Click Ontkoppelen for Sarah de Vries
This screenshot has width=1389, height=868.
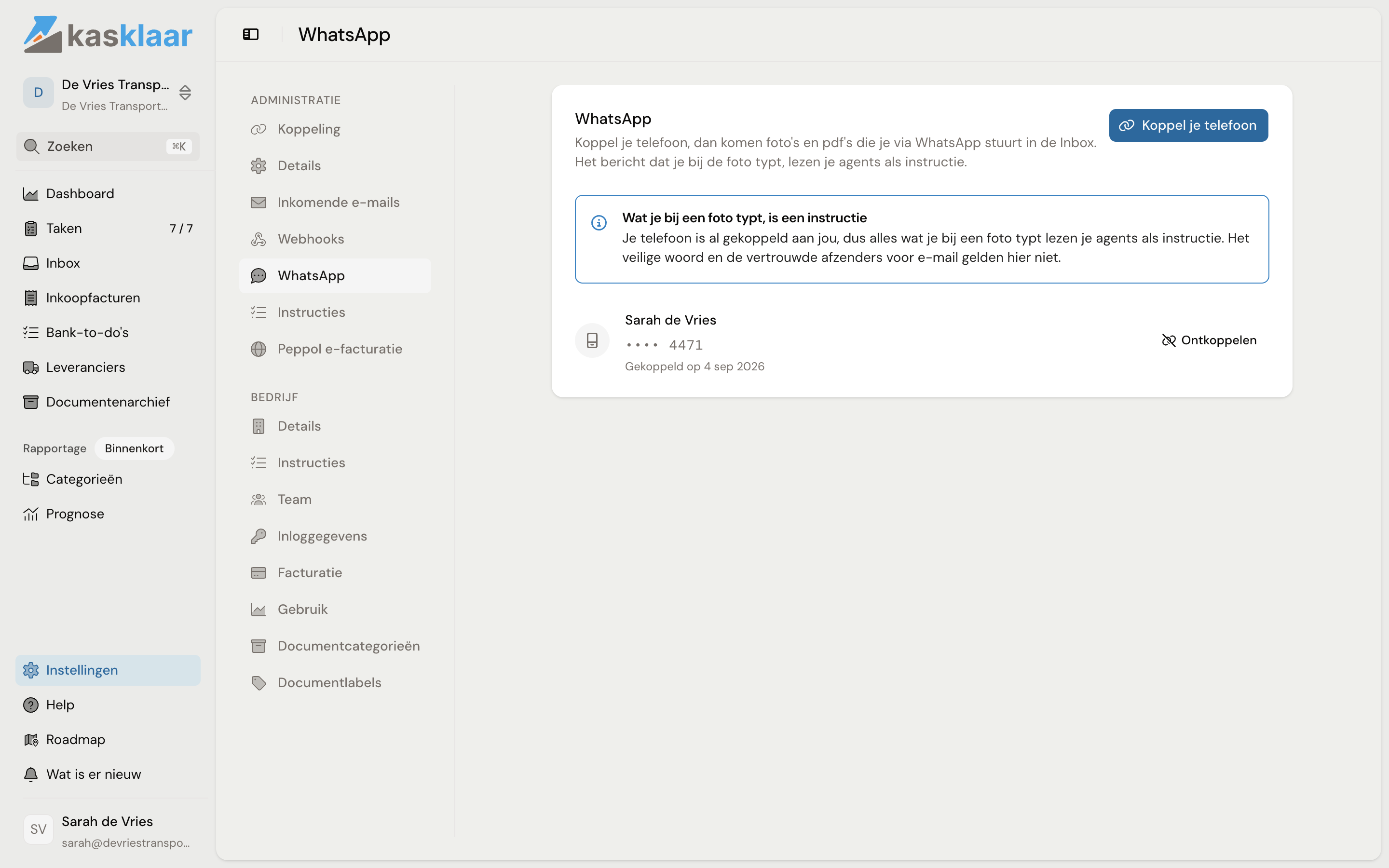[1209, 340]
